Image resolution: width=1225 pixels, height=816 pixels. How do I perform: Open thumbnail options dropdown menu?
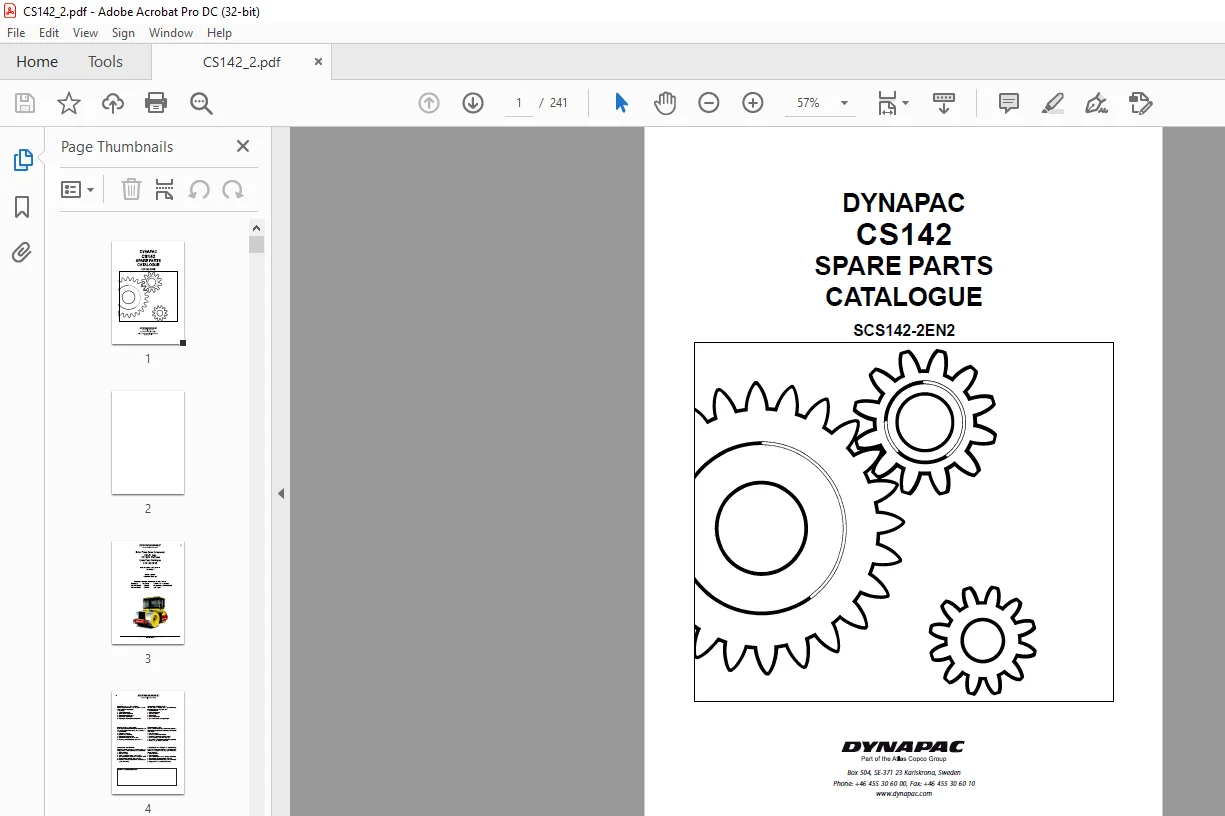pyautogui.click(x=78, y=189)
